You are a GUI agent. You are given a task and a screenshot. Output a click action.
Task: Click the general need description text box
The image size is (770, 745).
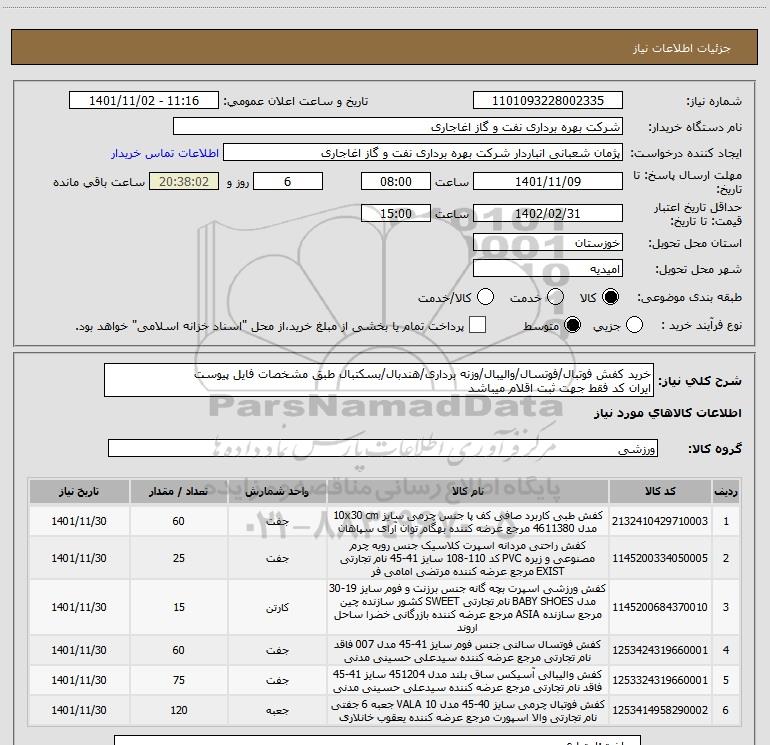(x=379, y=381)
